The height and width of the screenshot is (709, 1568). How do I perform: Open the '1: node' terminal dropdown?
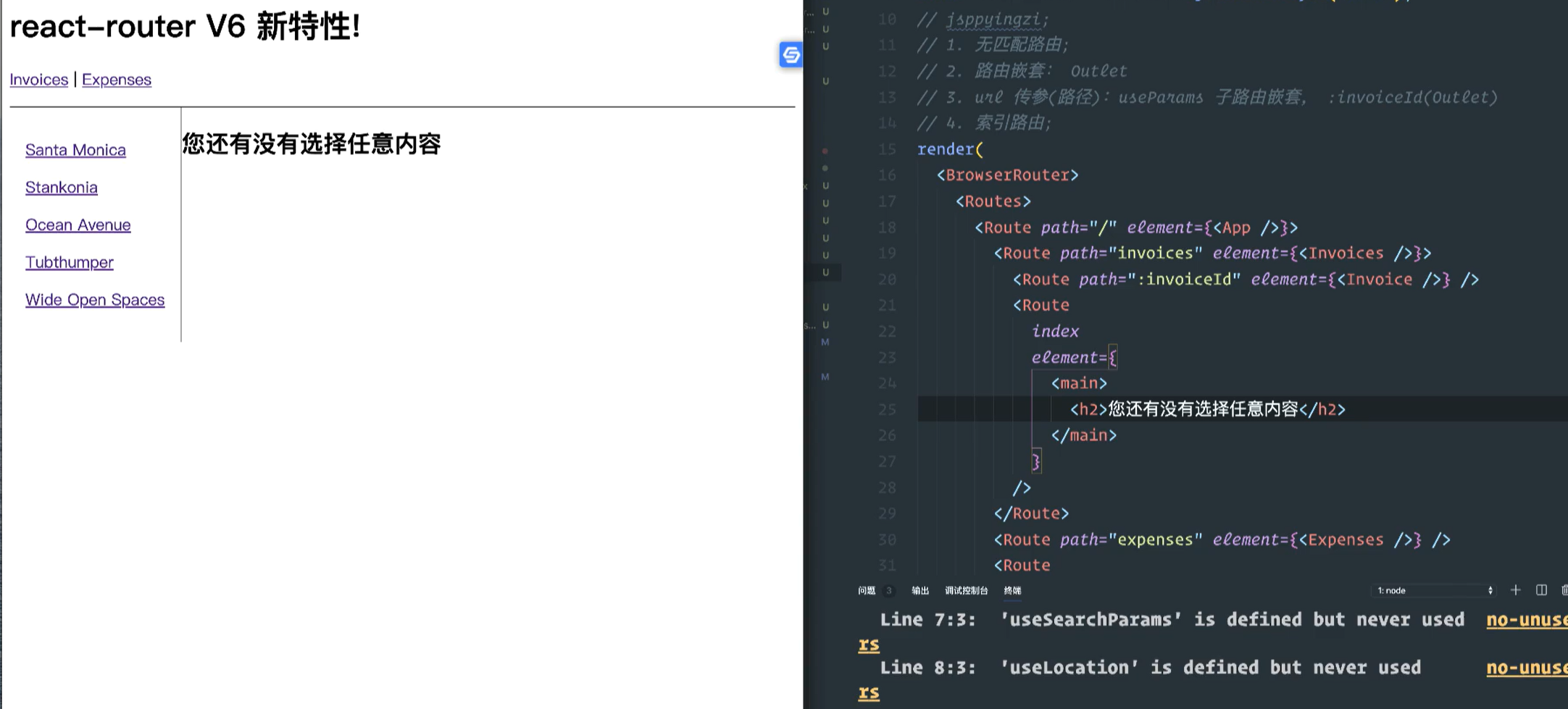click(1433, 590)
